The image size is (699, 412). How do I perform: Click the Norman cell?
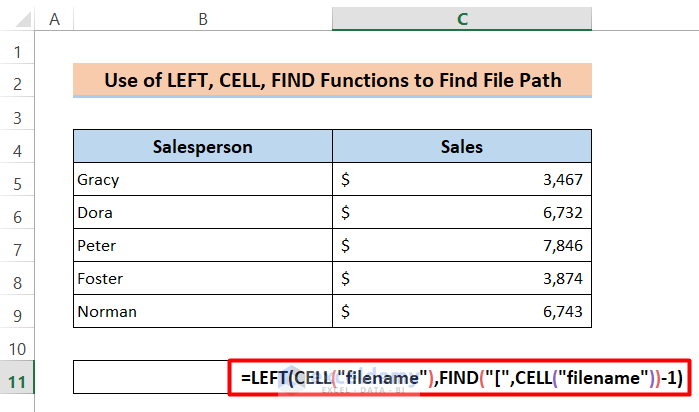tap(203, 312)
